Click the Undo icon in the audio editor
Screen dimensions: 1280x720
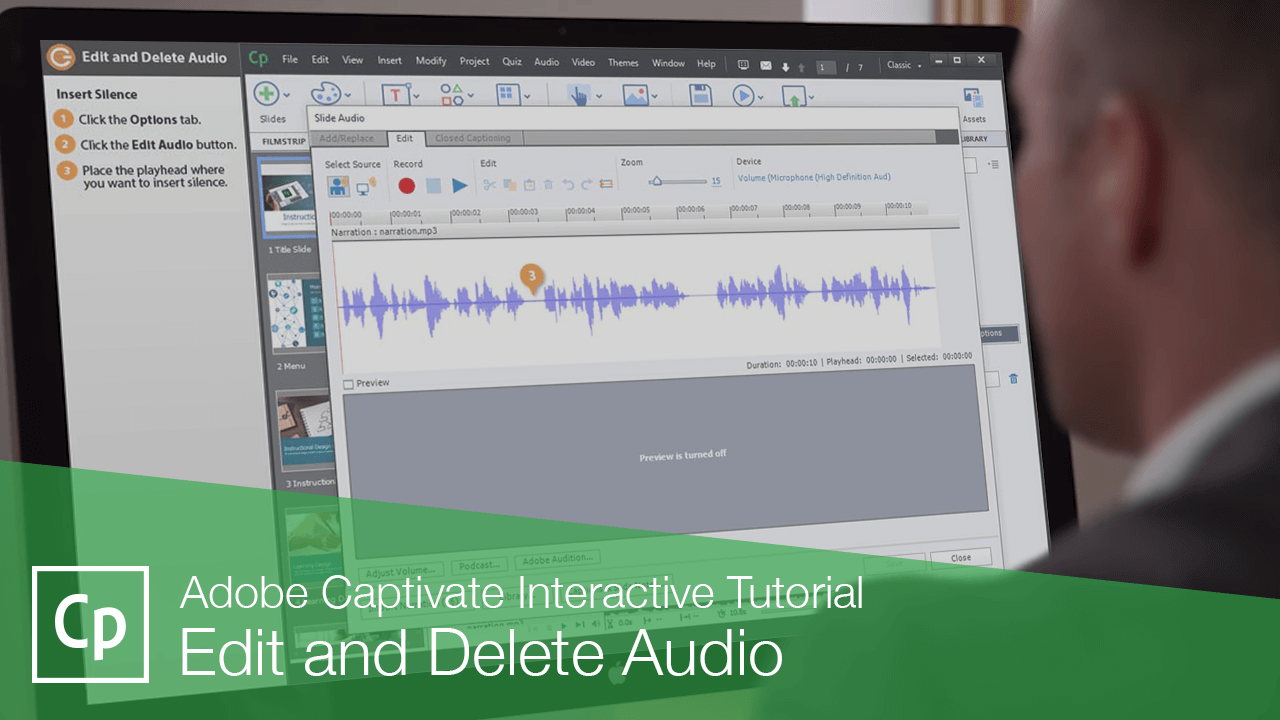coord(568,182)
